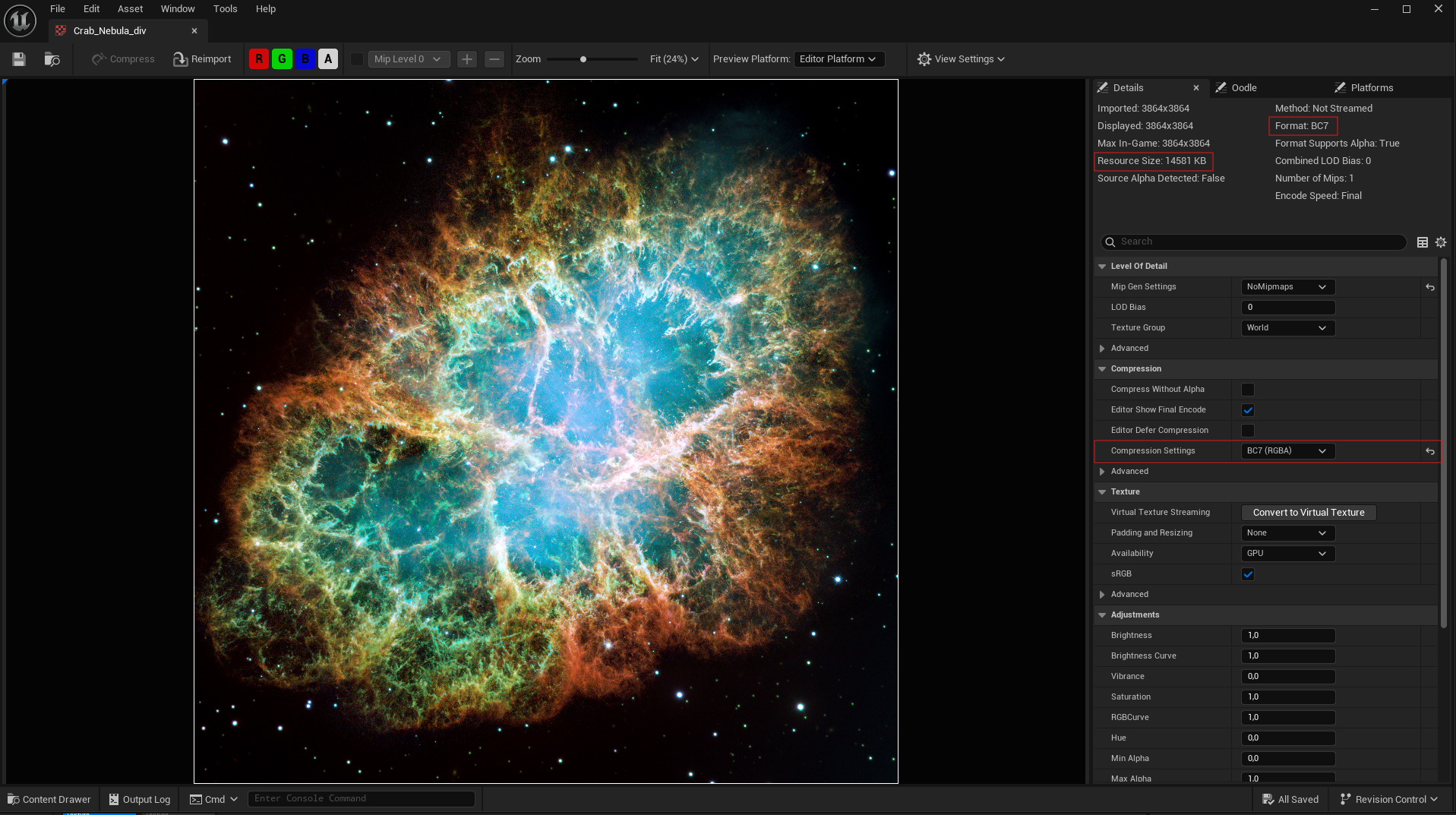Open the Help menu
The width and height of the screenshot is (1456, 815).
click(x=266, y=9)
